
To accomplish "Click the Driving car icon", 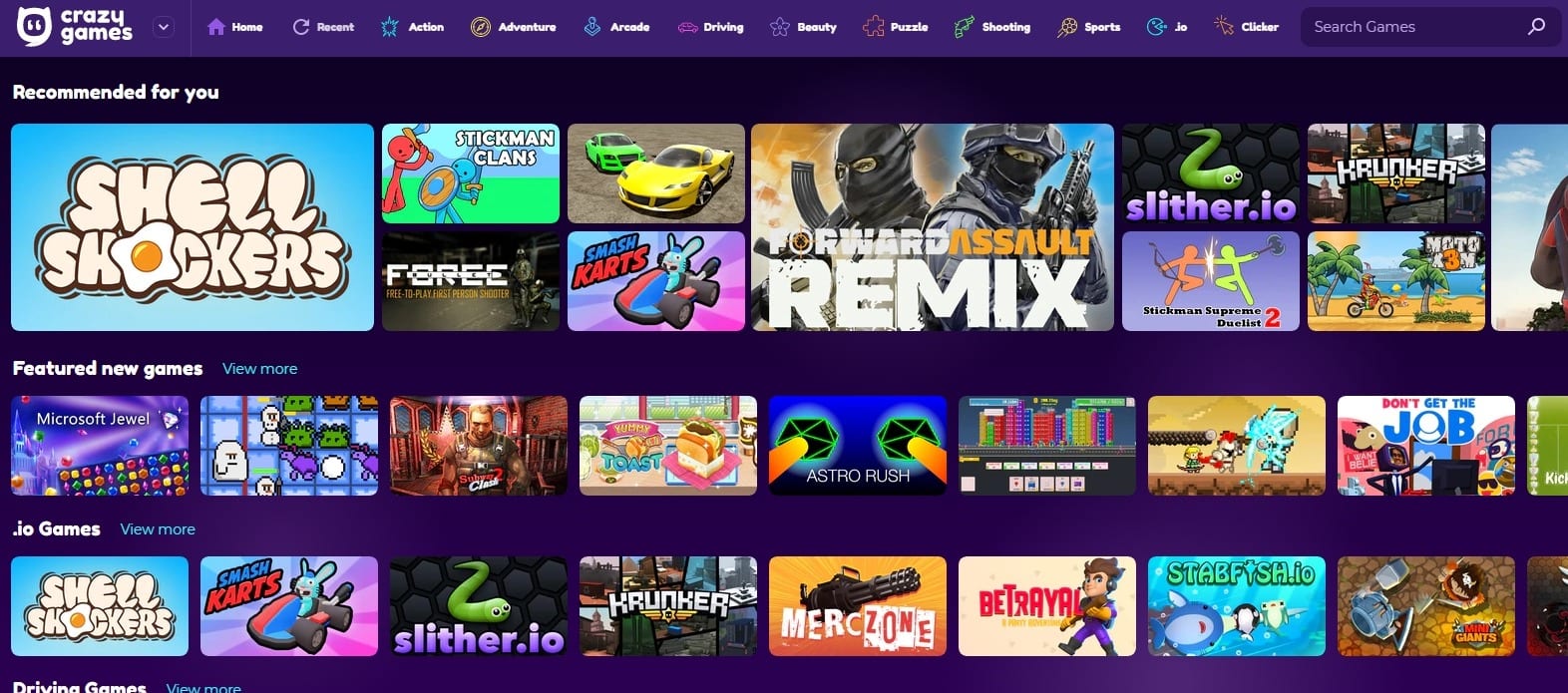I will coord(687,27).
